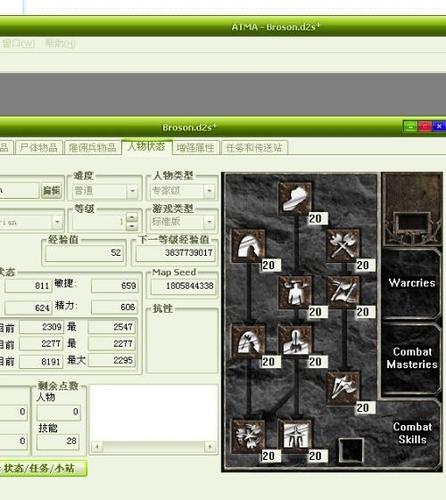Open the 人物状态 tab
Viewport: 446px width, 500px height.
tap(147, 147)
